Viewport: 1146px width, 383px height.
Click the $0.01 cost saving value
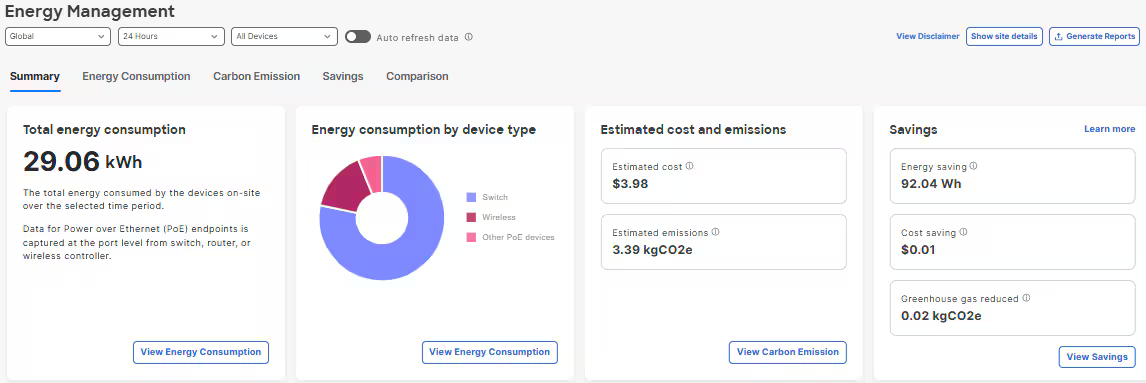click(x=918, y=249)
